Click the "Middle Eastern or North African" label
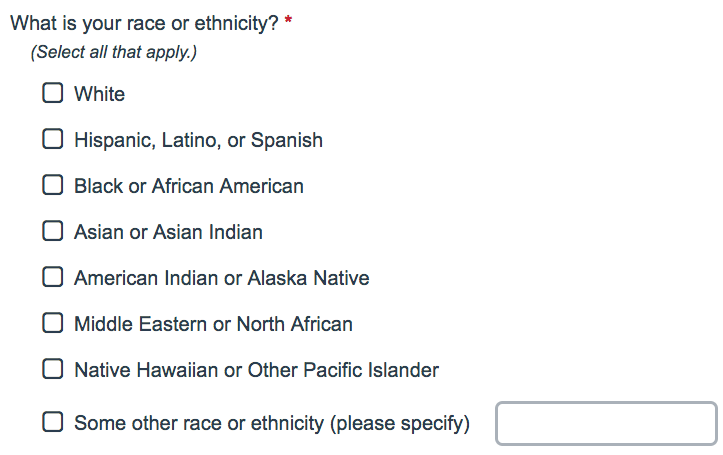 coord(213,324)
